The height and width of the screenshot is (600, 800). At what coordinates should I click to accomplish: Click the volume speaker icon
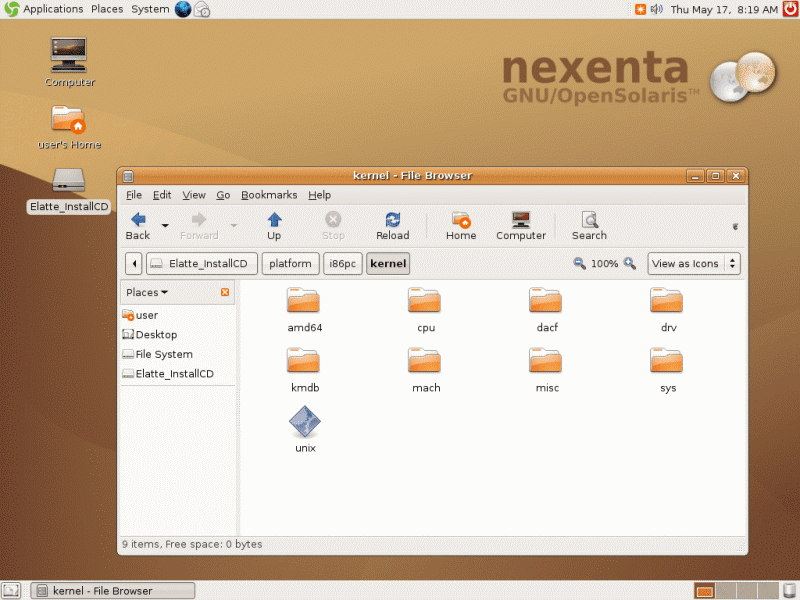657,9
